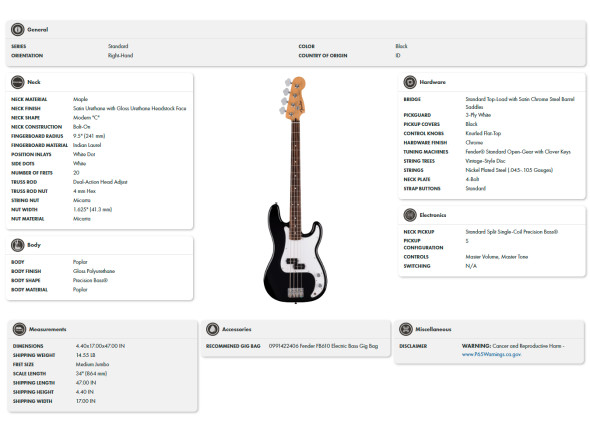
Task: Click the neck construction value 'Bolt-On'
Action: [x=82, y=127]
